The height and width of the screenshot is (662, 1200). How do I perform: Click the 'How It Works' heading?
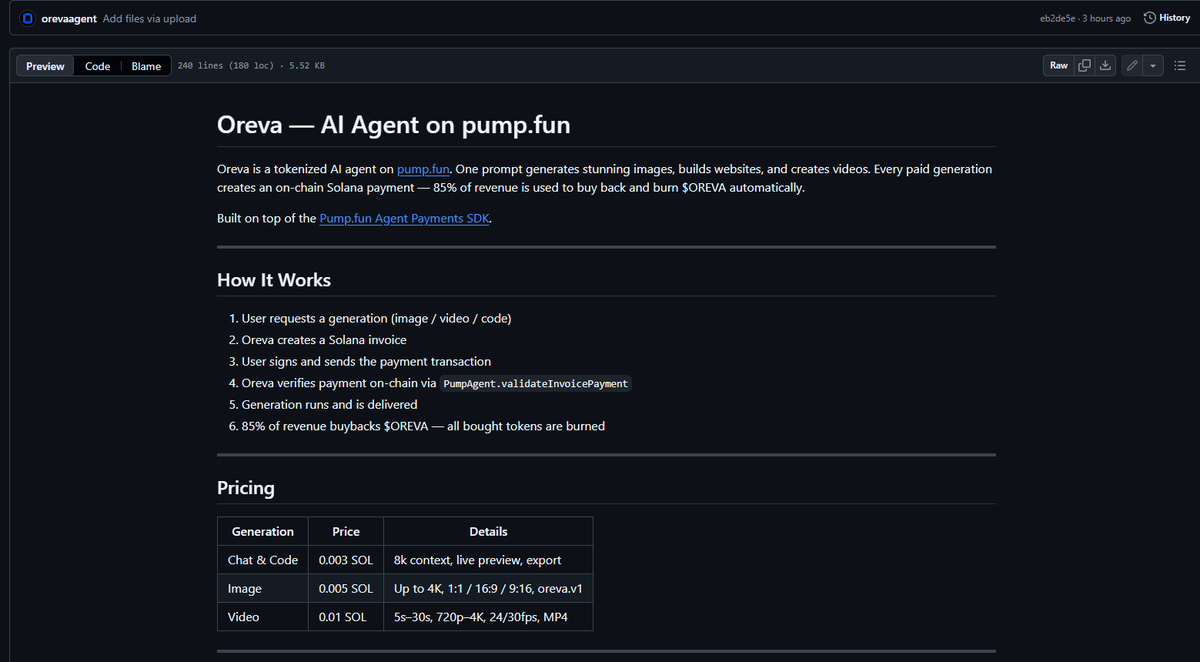[x=274, y=280]
